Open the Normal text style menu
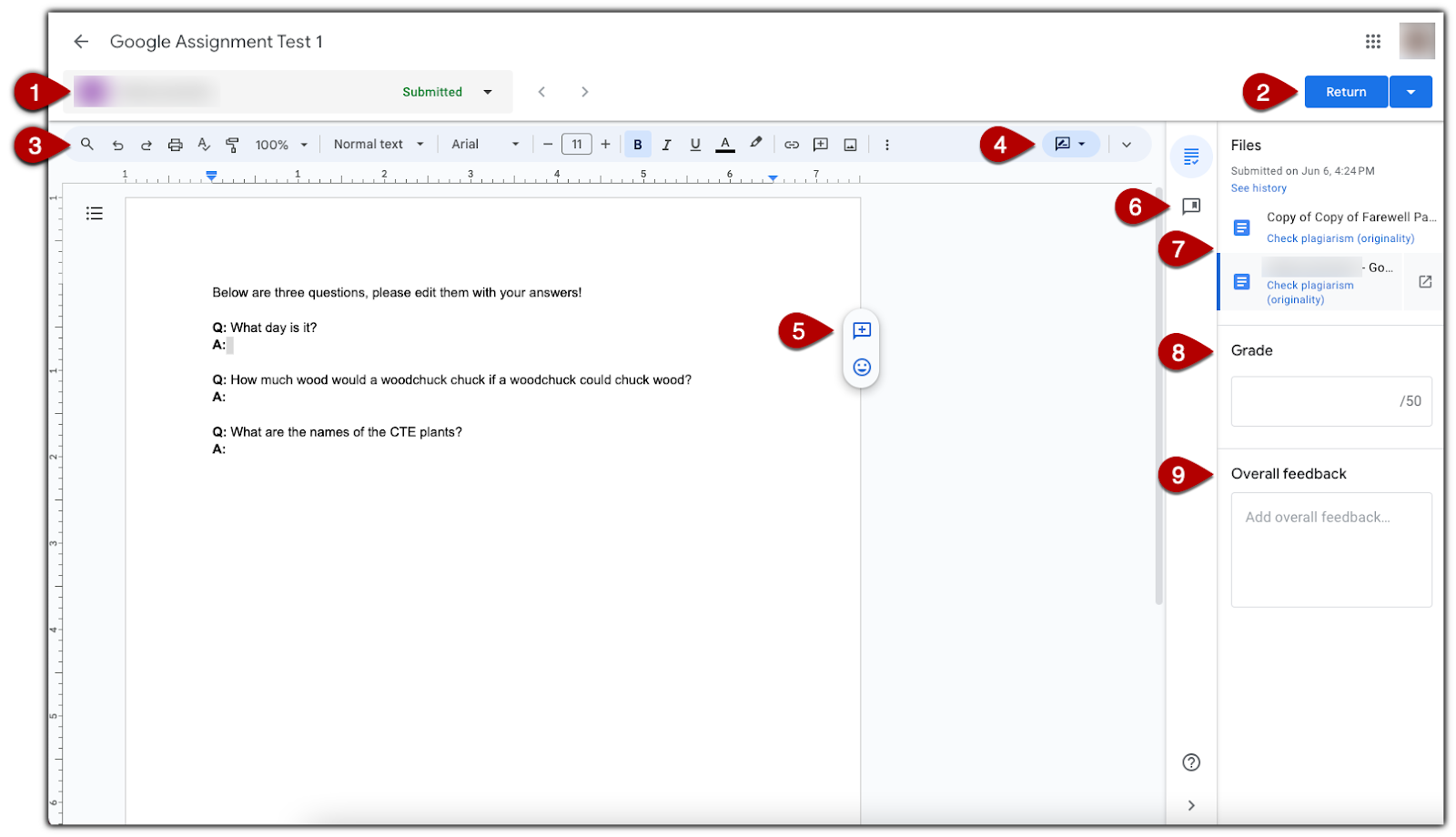Image resolution: width=1456 pixels, height=837 pixels. [378, 144]
